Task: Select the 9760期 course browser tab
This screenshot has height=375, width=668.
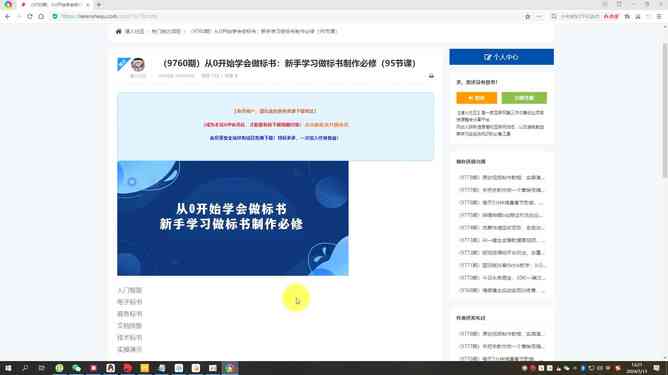Action: click(x=55, y=5)
